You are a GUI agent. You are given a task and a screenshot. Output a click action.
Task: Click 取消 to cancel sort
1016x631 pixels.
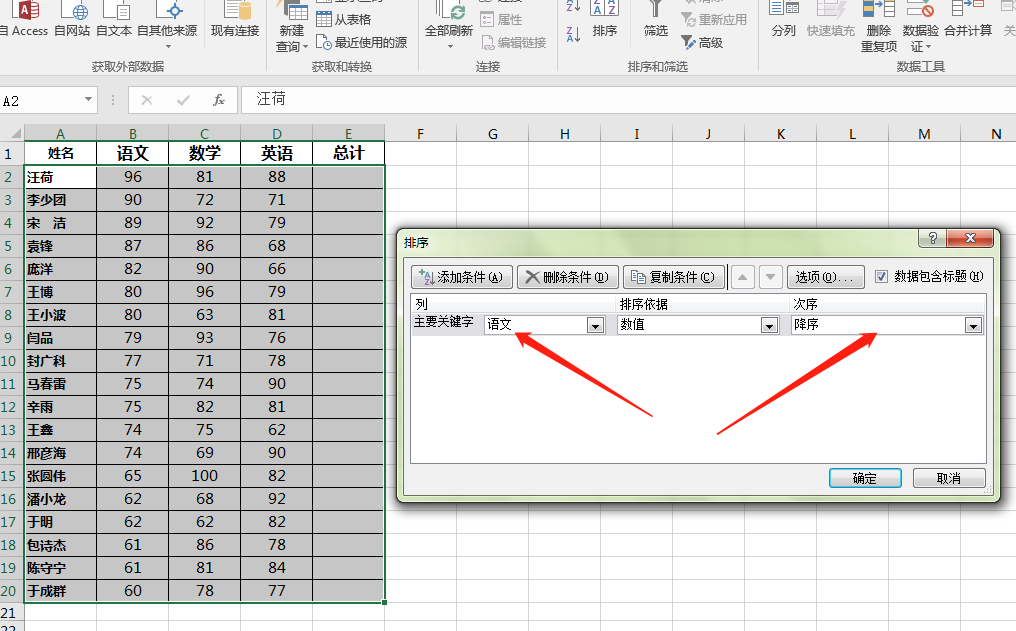(x=949, y=478)
